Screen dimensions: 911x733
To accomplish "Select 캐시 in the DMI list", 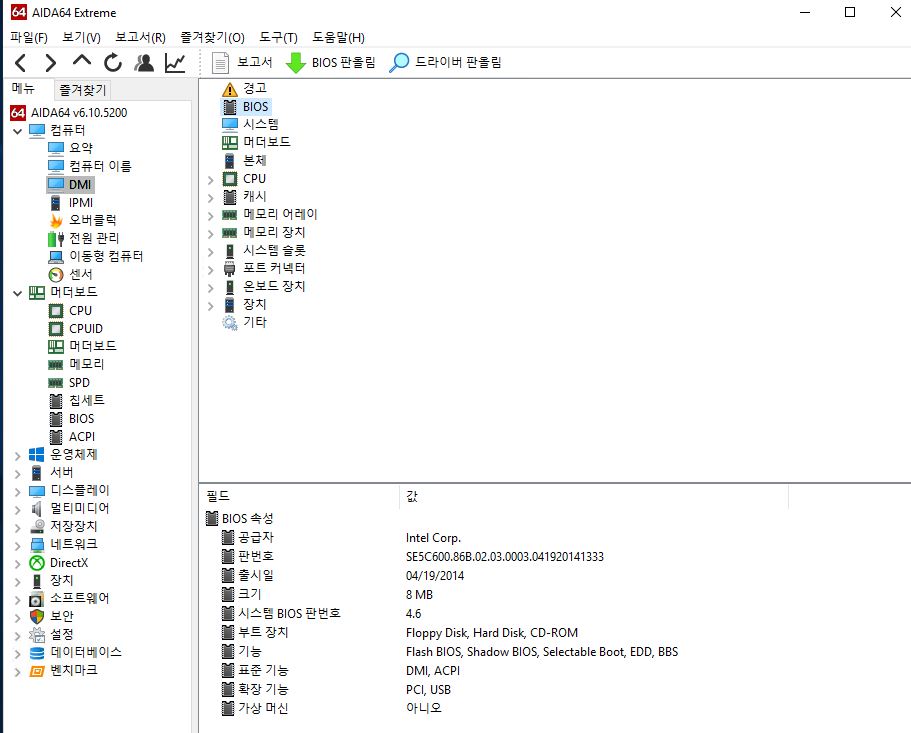I will tap(254, 196).
